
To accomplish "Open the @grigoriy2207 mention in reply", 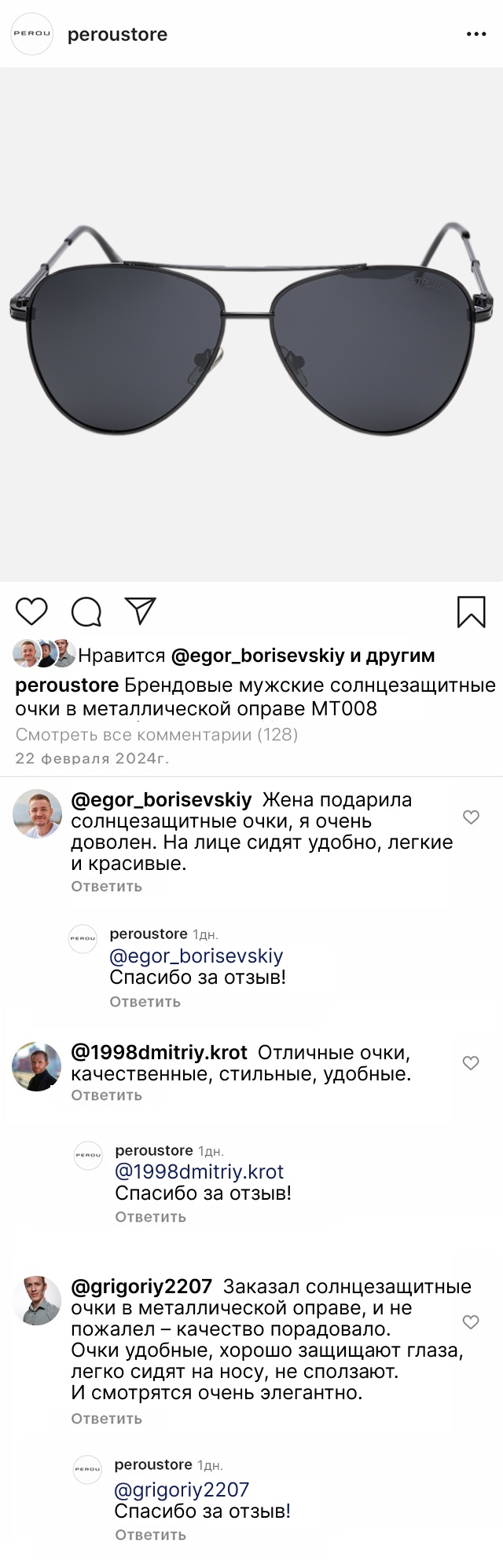I will click(182, 1489).
